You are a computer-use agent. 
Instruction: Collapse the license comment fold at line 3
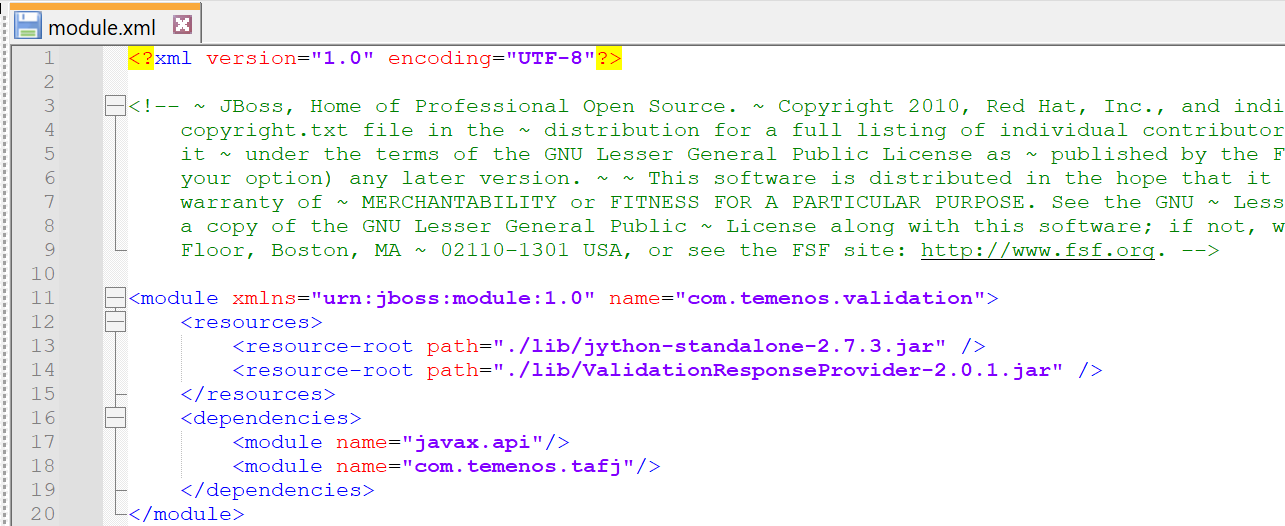point(116,106)
